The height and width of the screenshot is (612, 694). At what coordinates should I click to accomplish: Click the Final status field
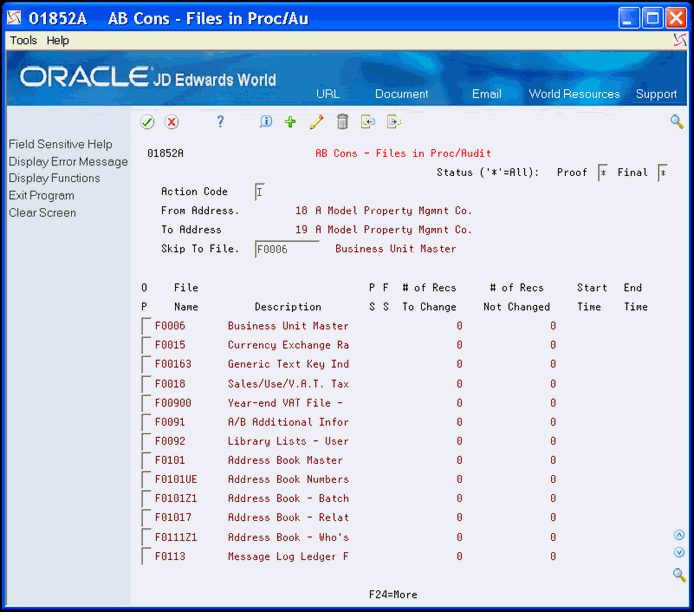[x=663, y=173]
